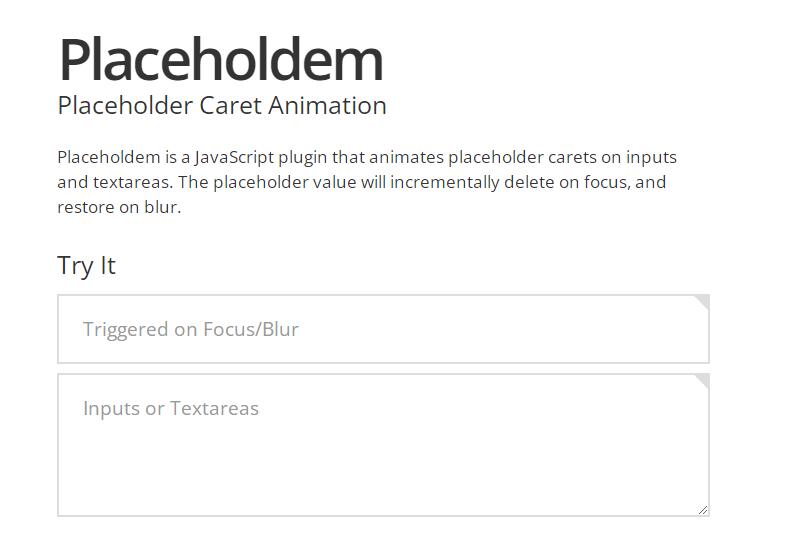Click the "Try It" section heading

click(87, 265)
